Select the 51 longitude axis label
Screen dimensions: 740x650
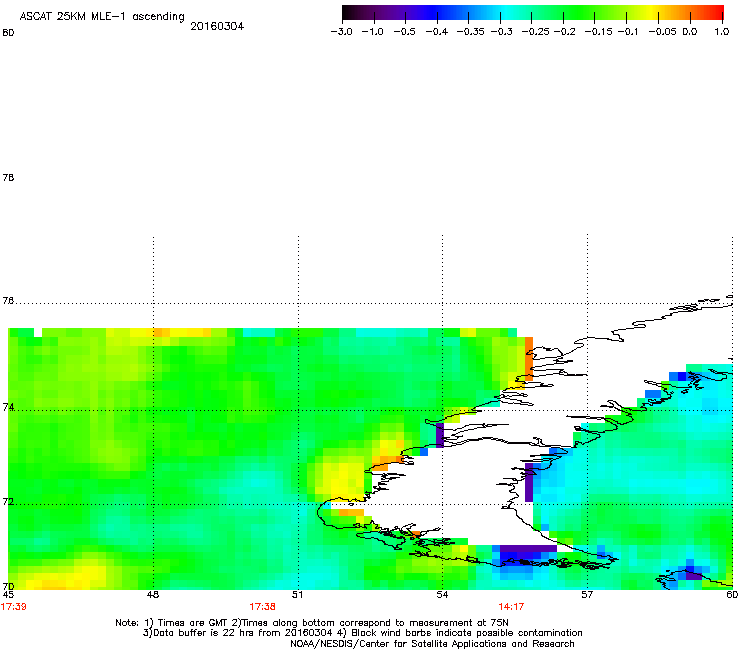click(x=297, y=595)
